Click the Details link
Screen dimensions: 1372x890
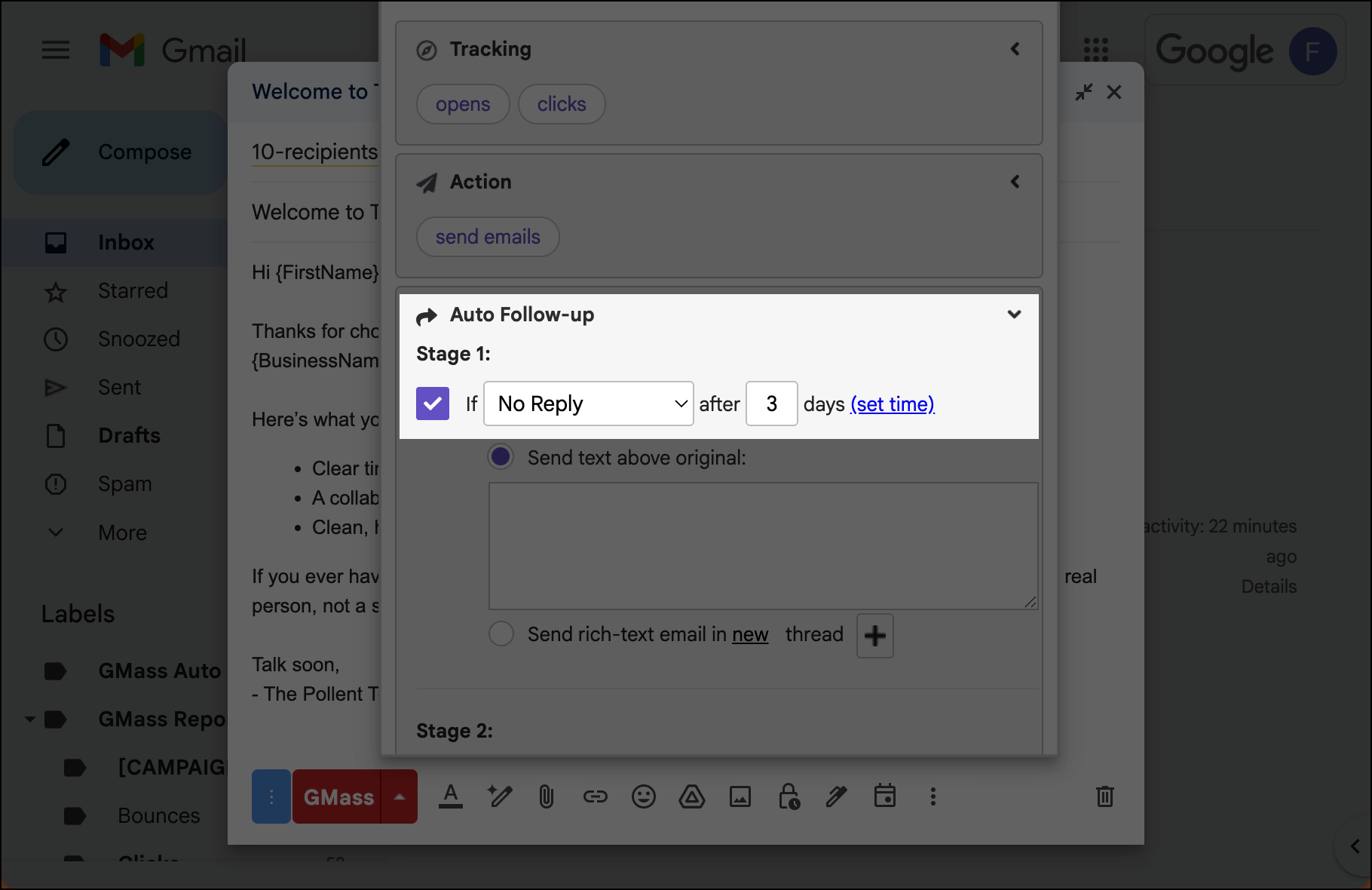[1269, 587]
